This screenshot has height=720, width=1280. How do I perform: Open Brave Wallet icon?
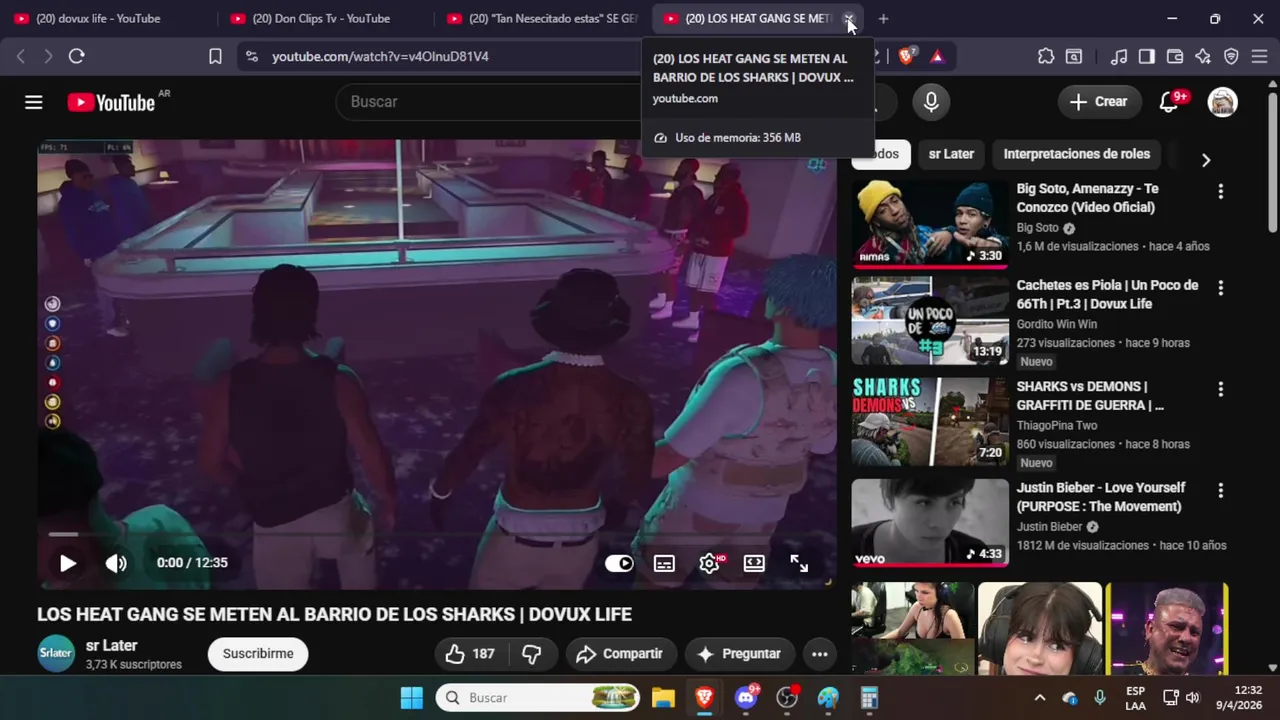(1175, 57)
